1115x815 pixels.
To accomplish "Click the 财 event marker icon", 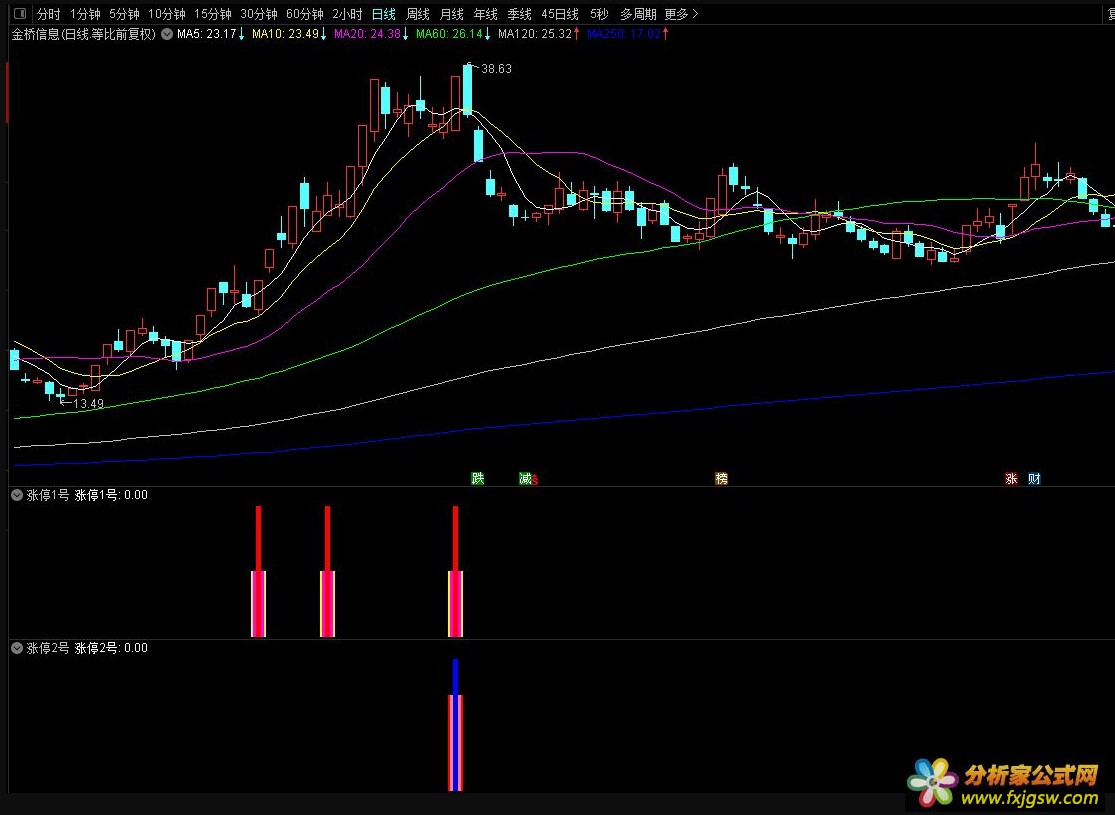I will tap(1034, 479).
